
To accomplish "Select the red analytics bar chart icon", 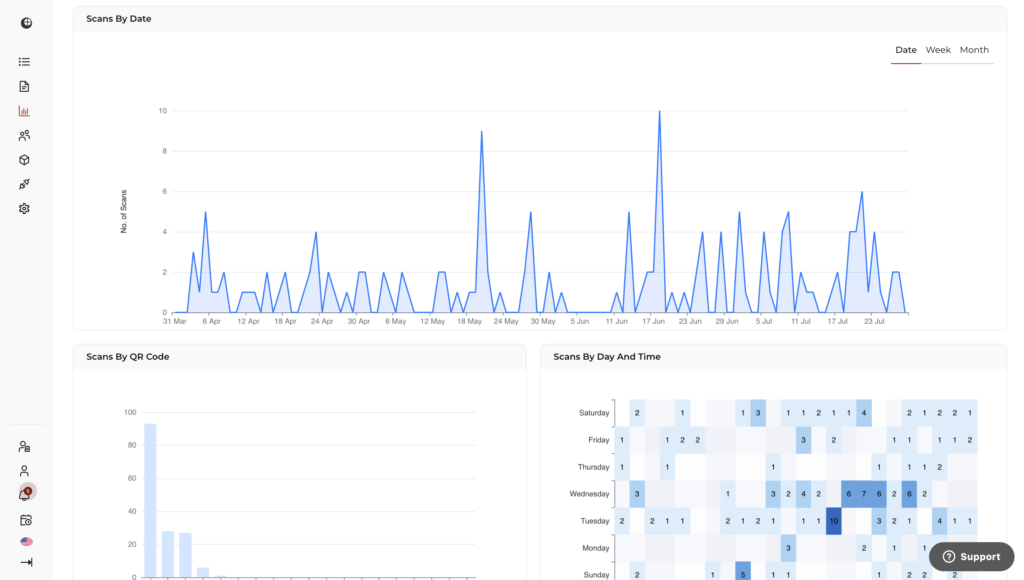I will point(24,111).
